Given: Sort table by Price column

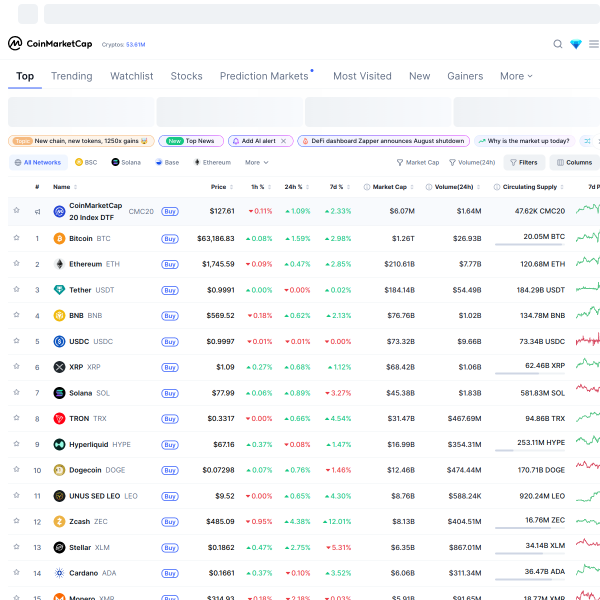Looking at the screenshot, I should click(x=222, y=187).
